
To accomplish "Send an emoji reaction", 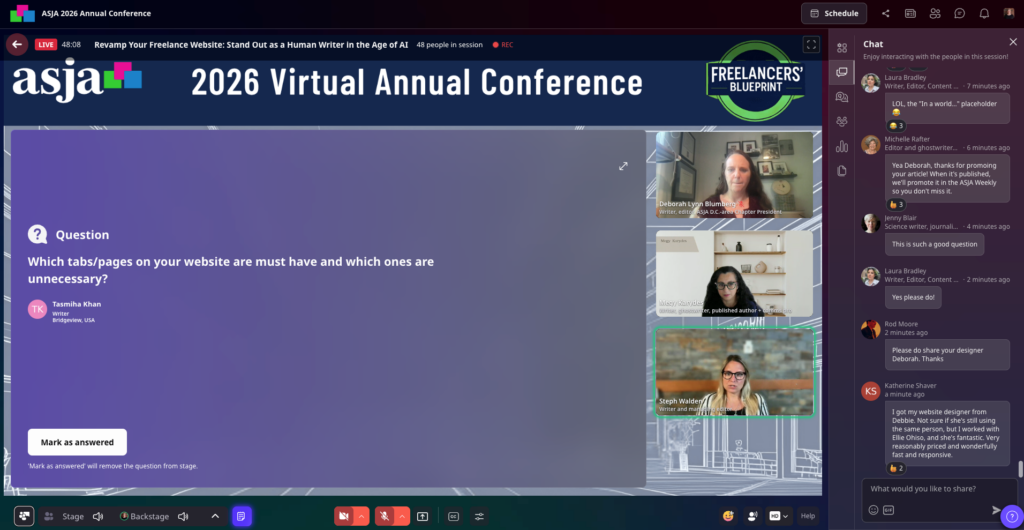I will [728, 516].
